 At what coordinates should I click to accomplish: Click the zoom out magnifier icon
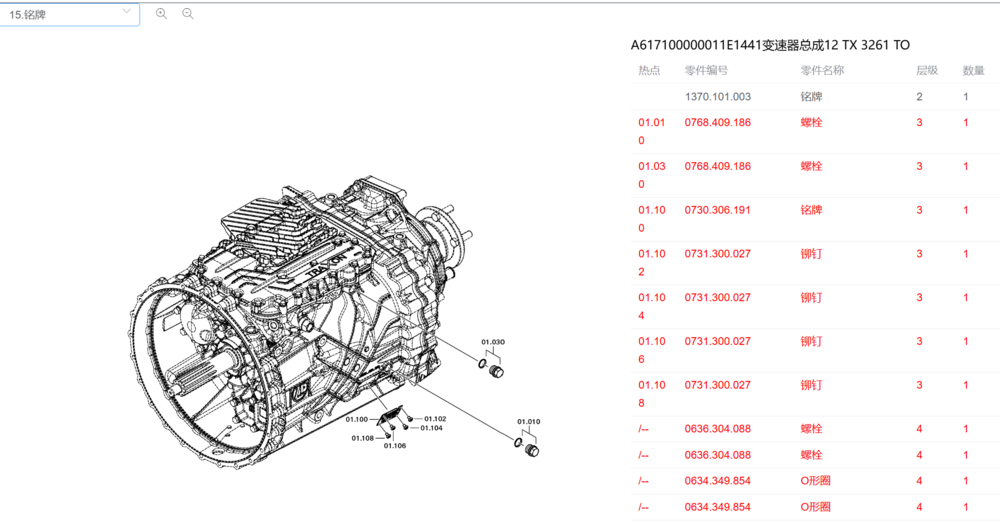tap(188, 14)
